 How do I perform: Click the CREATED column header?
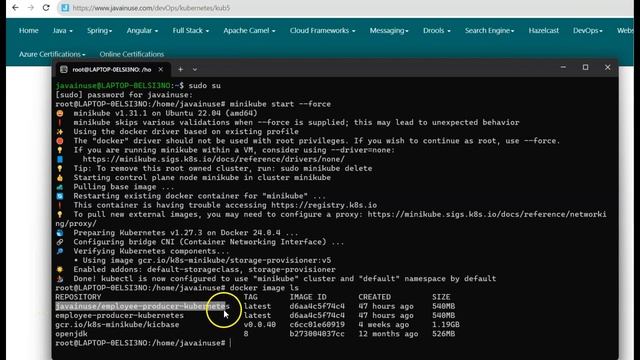click(x=374, y=297)
